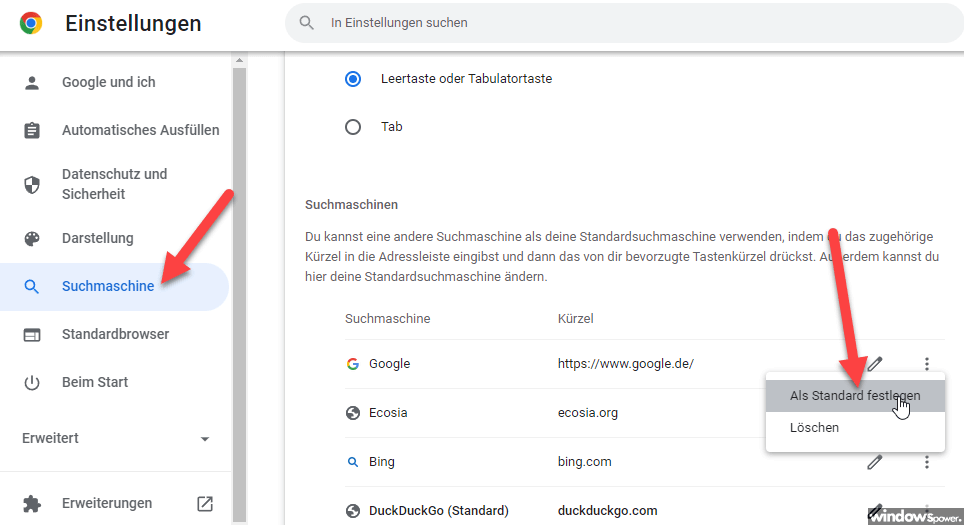Click the search magnifier icon in the settings search bar
Screen dimensions: 964x525
tap(306, 23)
